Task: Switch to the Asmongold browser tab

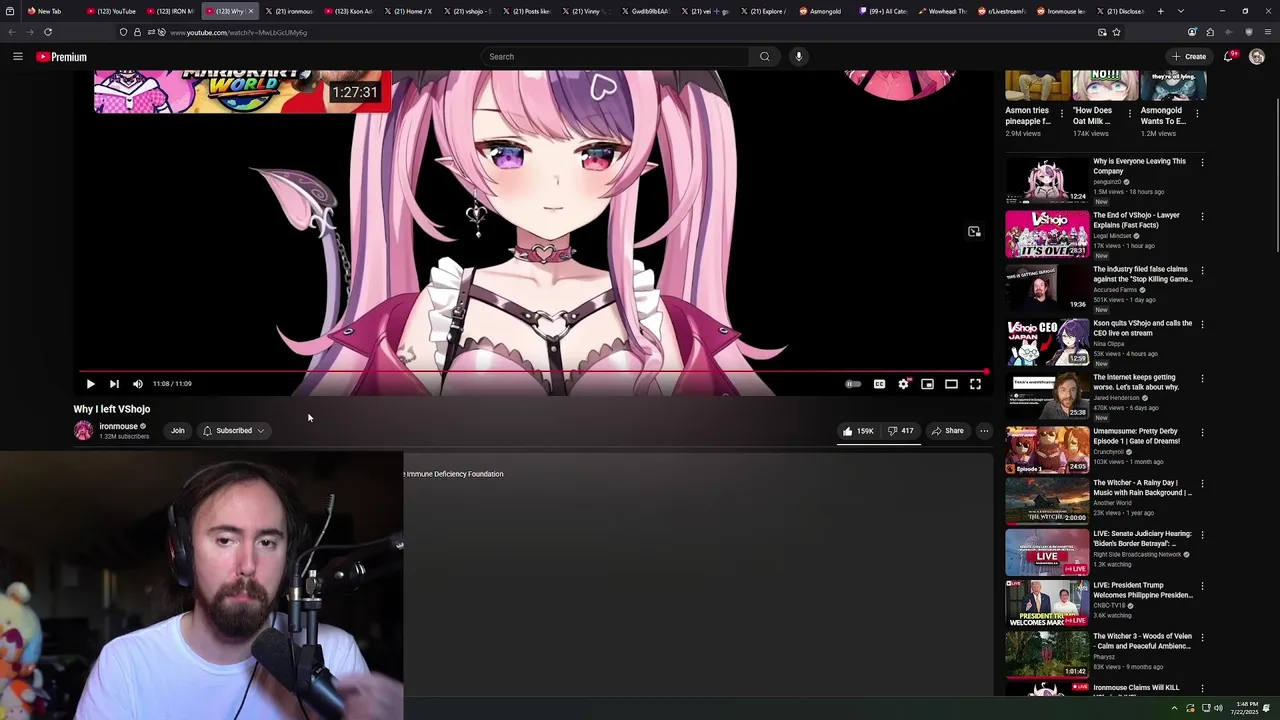Action: pos(820,11)
